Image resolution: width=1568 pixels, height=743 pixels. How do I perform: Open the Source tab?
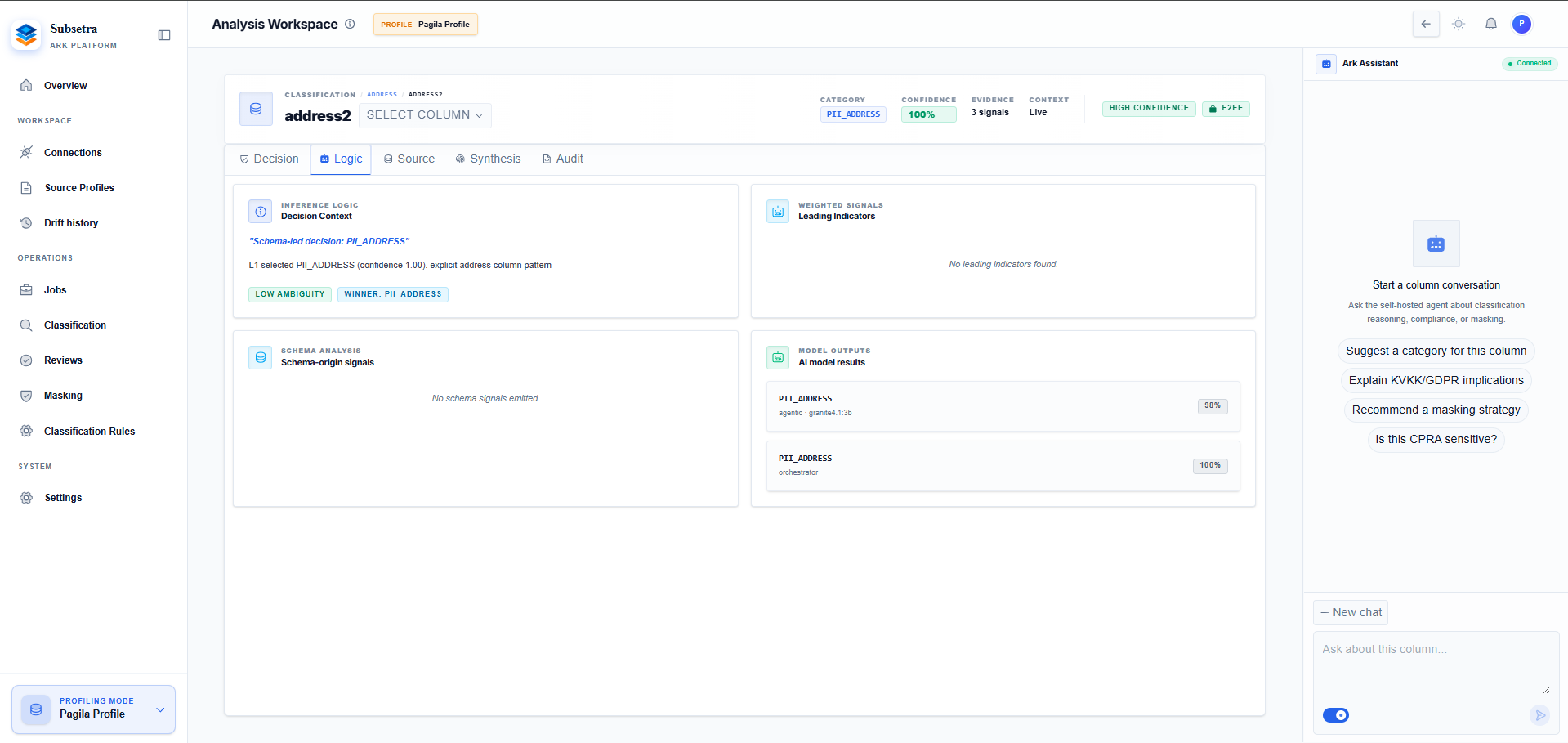pos(409,159)
